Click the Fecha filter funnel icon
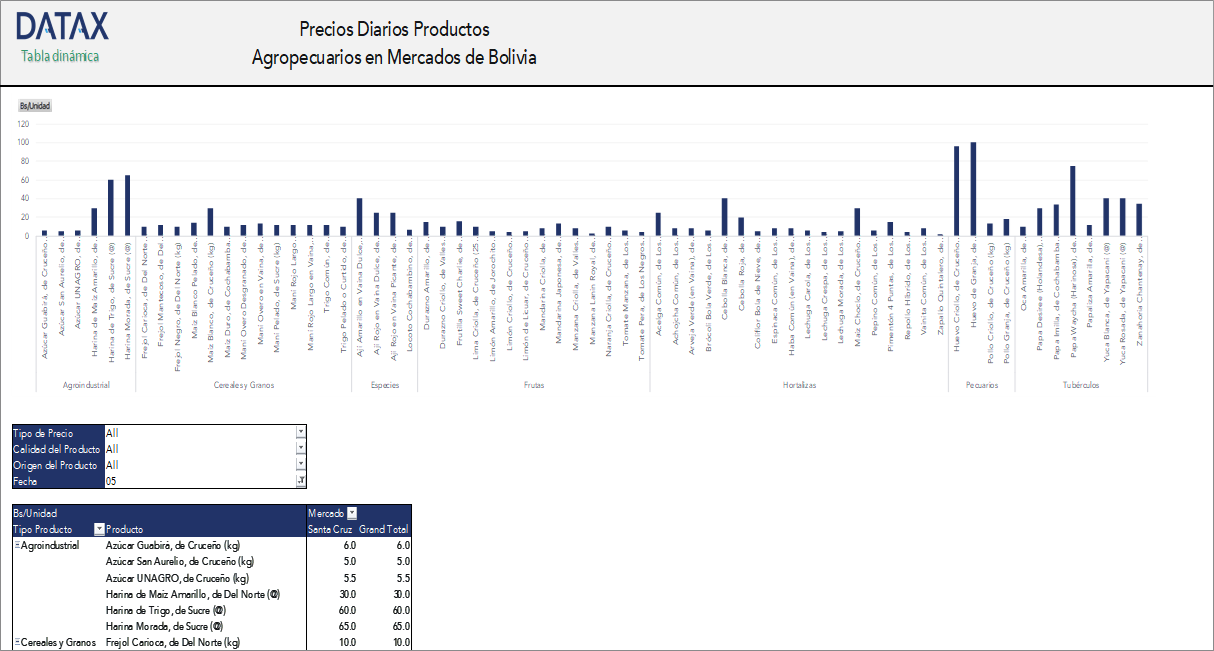1214x651 pixels. (302, 479)
